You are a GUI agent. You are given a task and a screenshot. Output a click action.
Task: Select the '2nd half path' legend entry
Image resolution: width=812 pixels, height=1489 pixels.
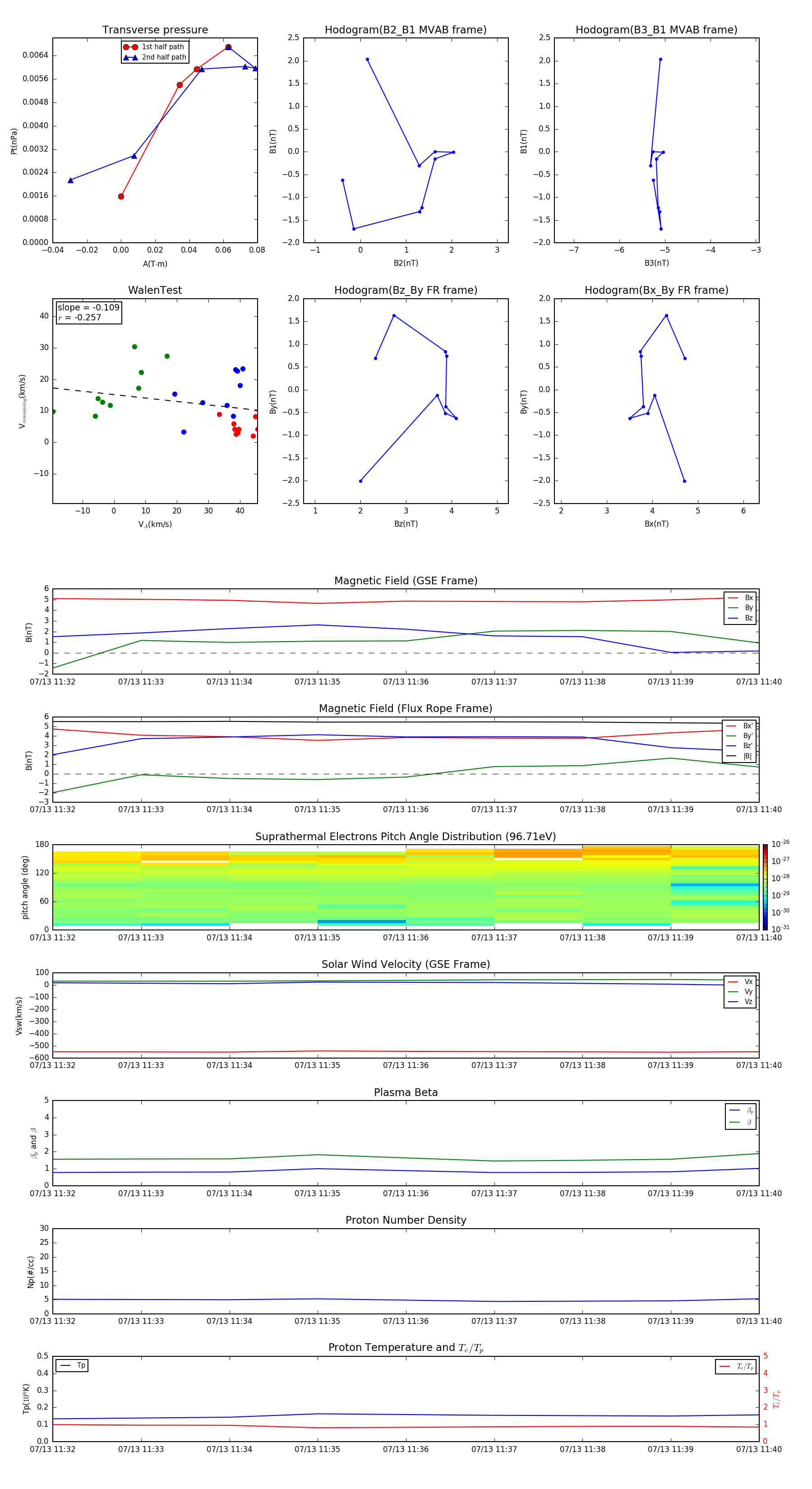[x=155, y=57]
